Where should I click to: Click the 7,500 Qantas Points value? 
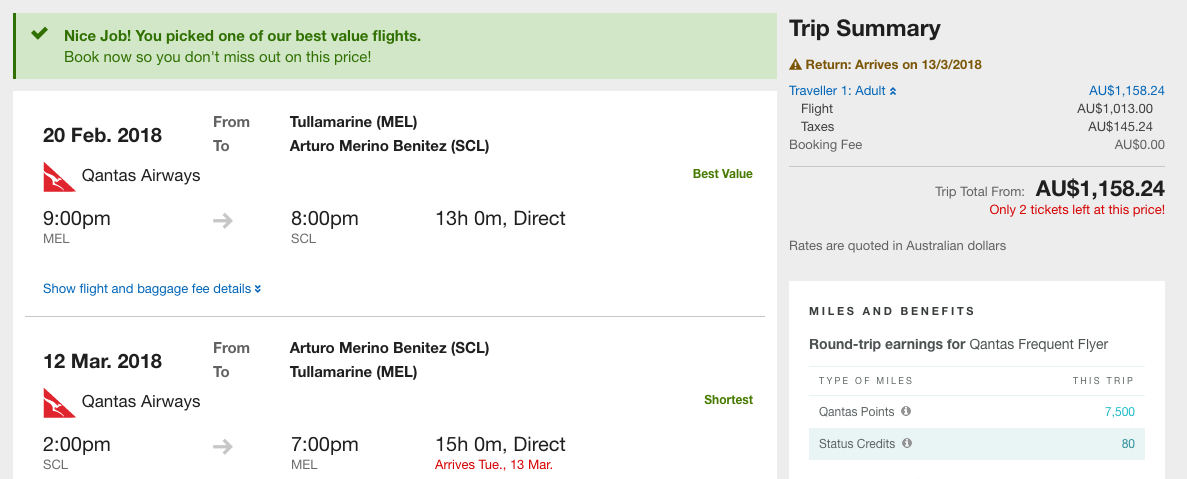coord(1120,412)
